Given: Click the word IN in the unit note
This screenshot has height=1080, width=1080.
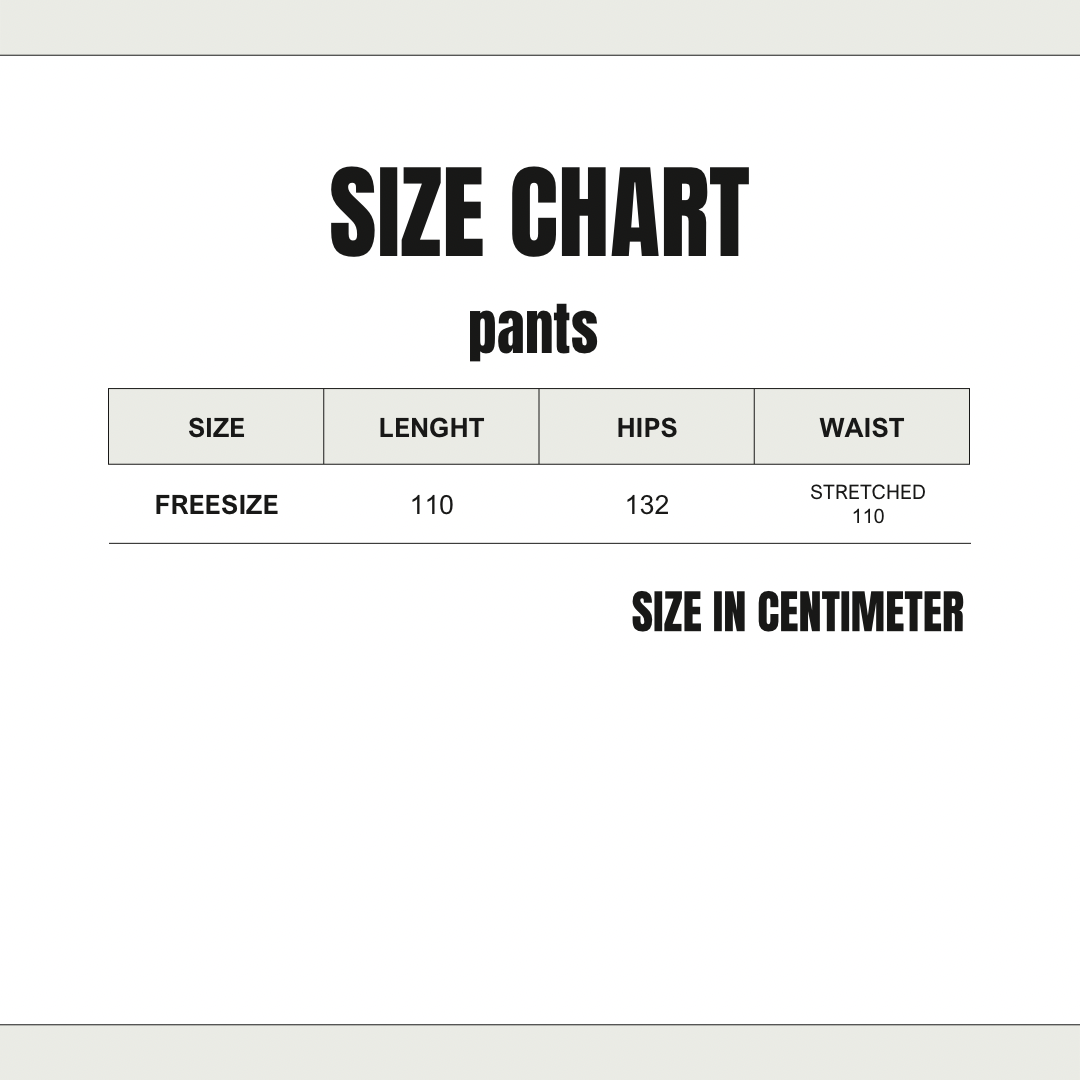Looking at the screenshot, I should pos(729,612).
